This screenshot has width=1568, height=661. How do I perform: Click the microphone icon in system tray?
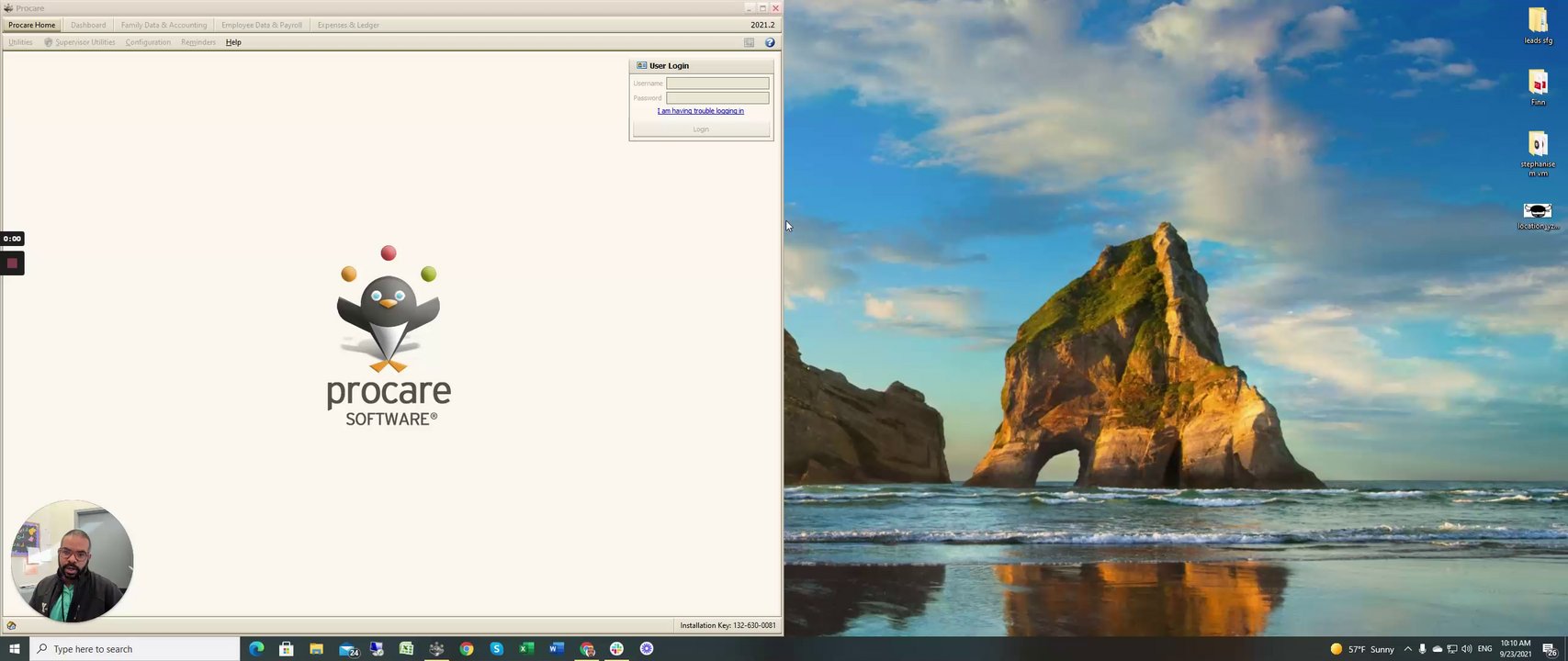coord(1422,649)
